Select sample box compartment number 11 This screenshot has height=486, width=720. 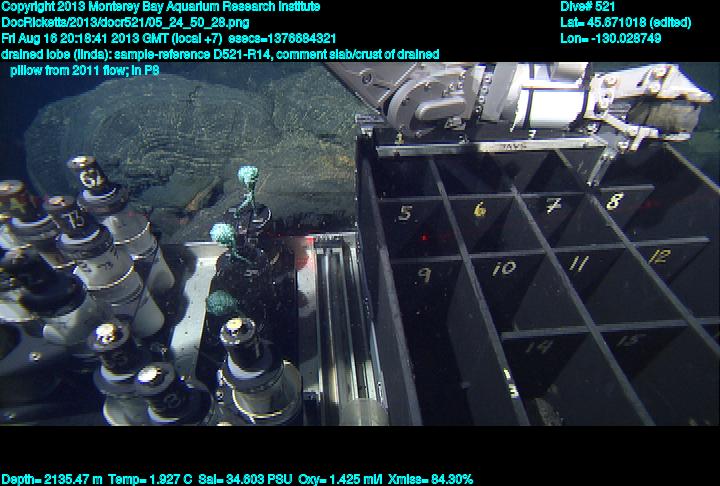[x=579, y=263]
